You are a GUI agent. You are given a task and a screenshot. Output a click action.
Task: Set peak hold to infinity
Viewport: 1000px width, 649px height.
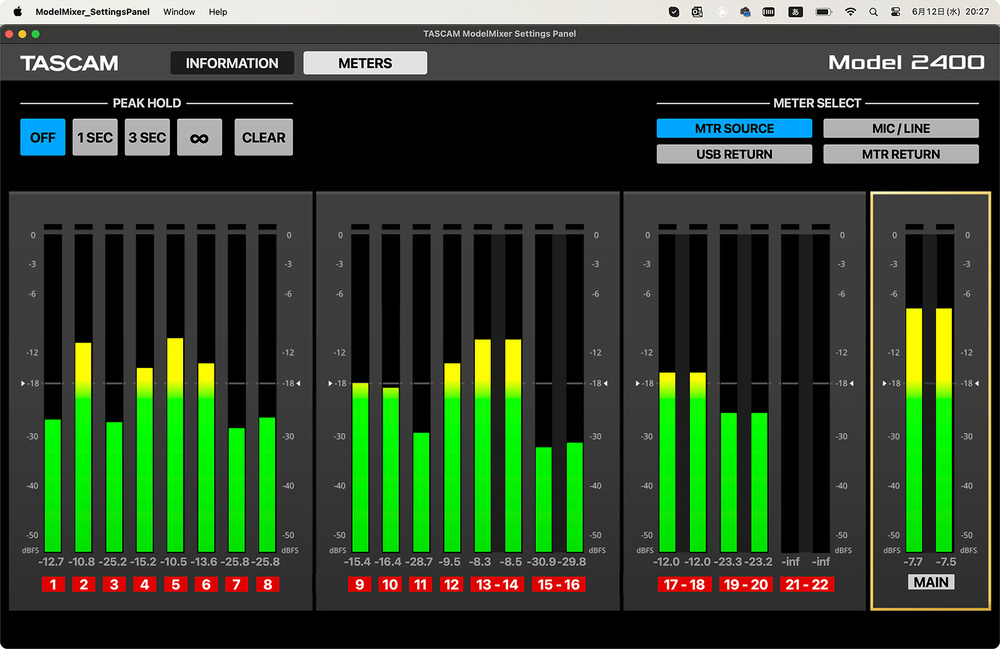click(x=199, y=138)
